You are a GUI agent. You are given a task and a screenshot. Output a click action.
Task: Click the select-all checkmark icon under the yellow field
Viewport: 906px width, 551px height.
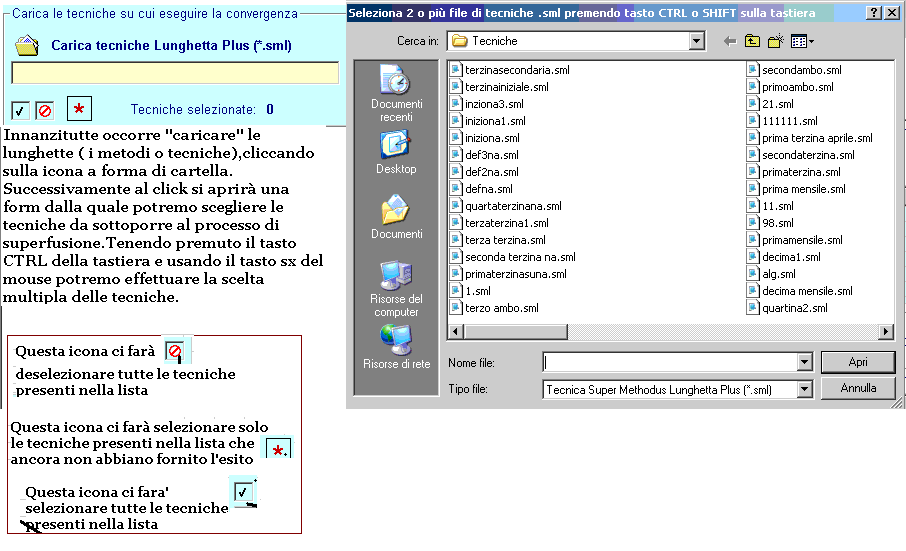click(20, 110)
